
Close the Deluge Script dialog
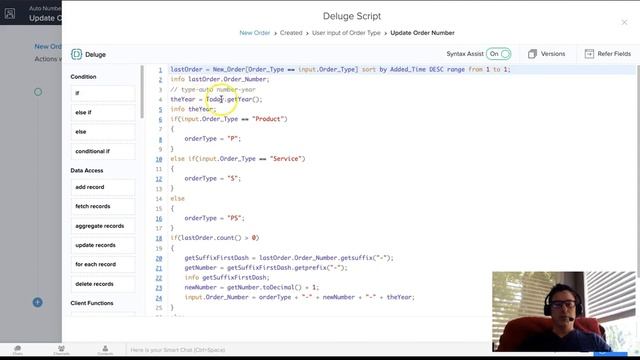624,22
